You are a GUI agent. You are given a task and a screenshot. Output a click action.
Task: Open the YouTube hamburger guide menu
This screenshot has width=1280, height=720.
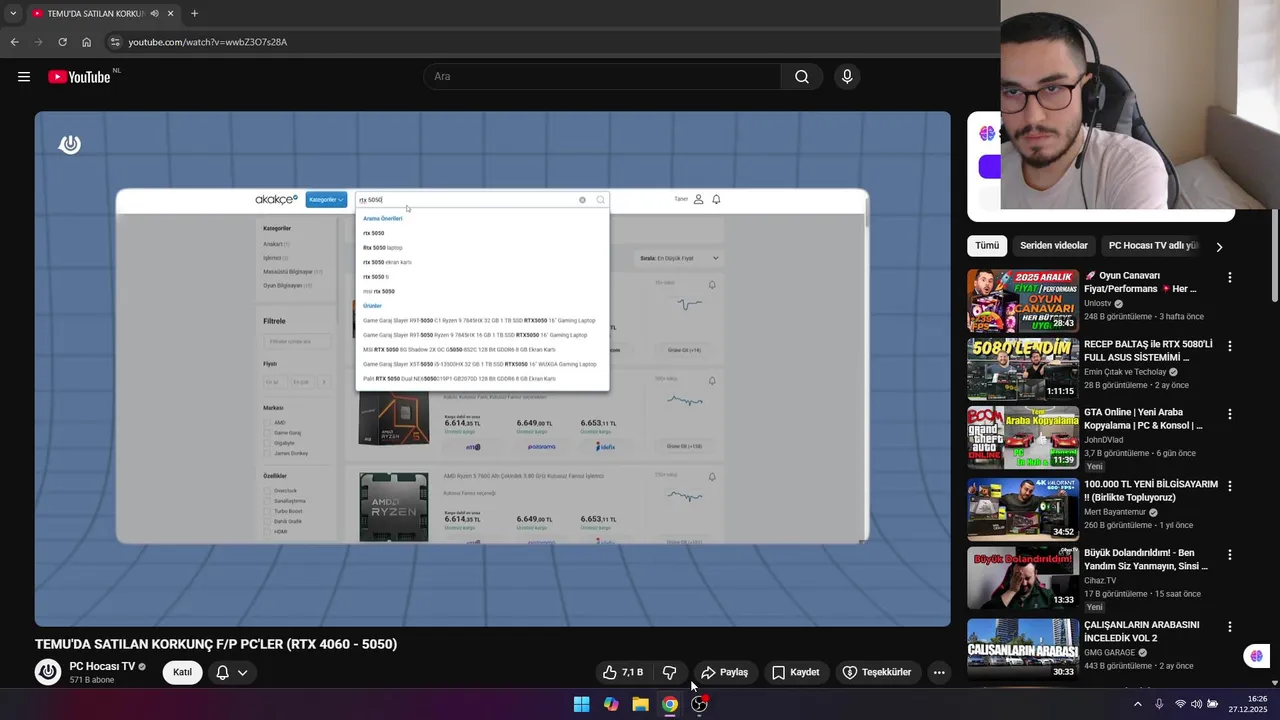pos(24,77)
